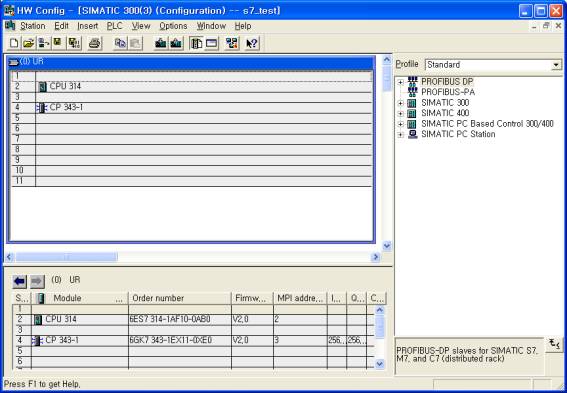Click the Download to Module icon
Image resolution: width=567 pixels, height=393 pixels.
coord(161,43)
